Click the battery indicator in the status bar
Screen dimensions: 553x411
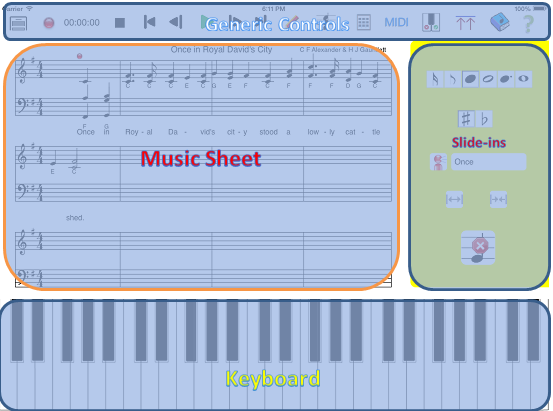click(x=540, y=8)
